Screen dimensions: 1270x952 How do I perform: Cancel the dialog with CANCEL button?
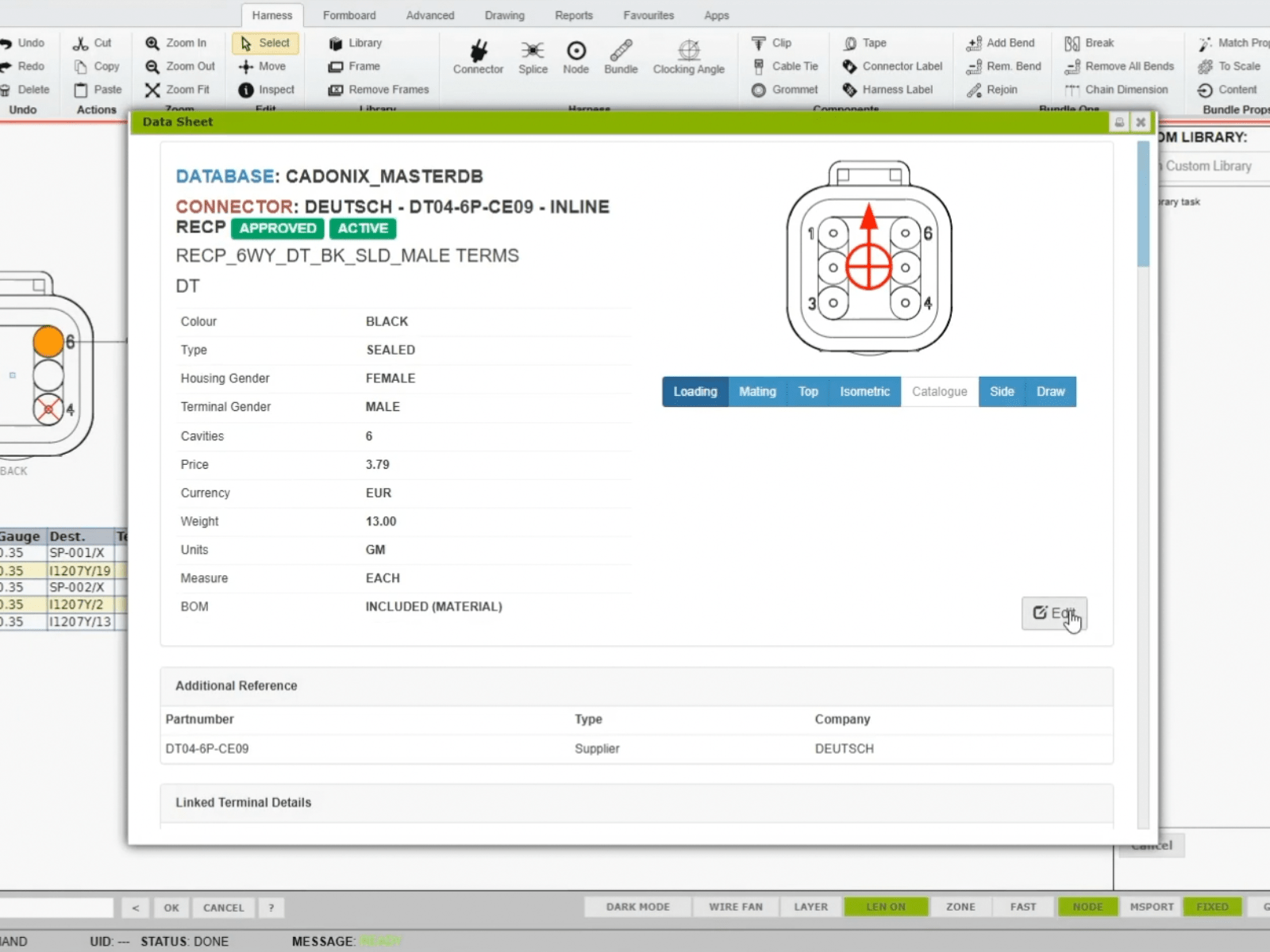(222, 907)
